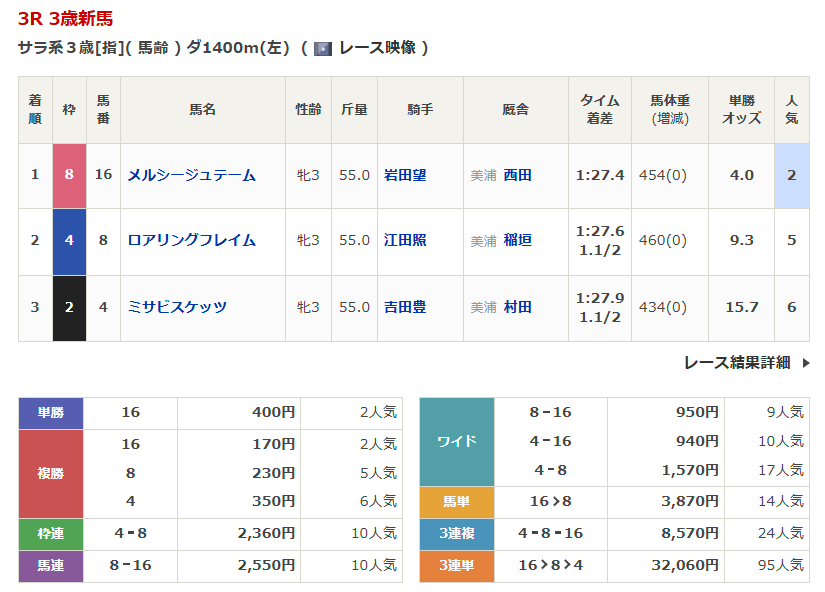Click the race video film icon
This screenshot has height=592, width=825.
pos(322,48)
